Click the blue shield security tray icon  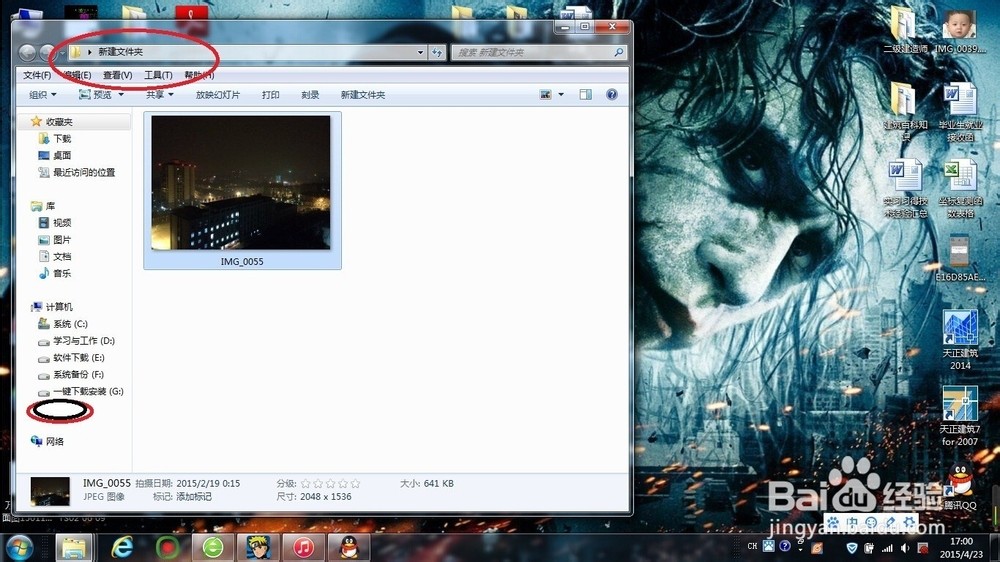(851, 548)
